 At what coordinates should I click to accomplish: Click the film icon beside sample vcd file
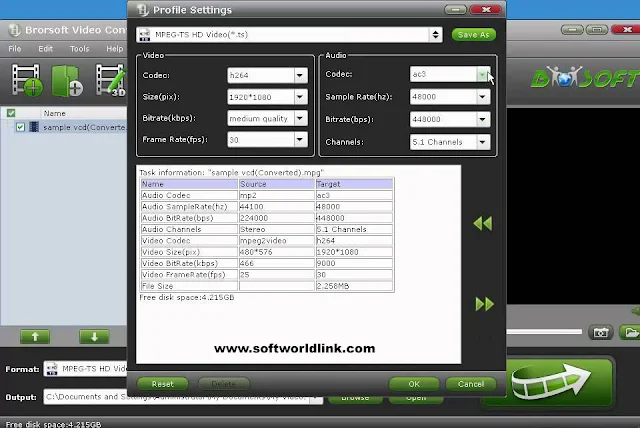[x=34, y=127]
